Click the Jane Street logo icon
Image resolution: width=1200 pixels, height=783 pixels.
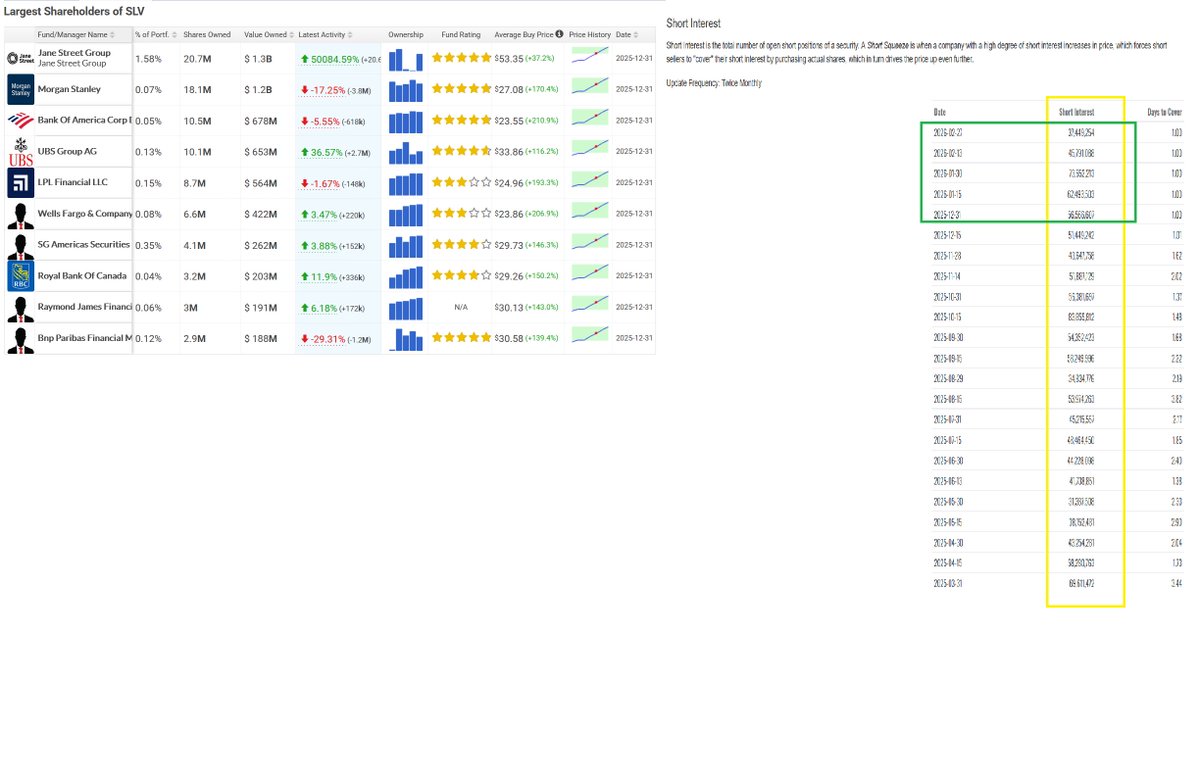pos(20,58)
